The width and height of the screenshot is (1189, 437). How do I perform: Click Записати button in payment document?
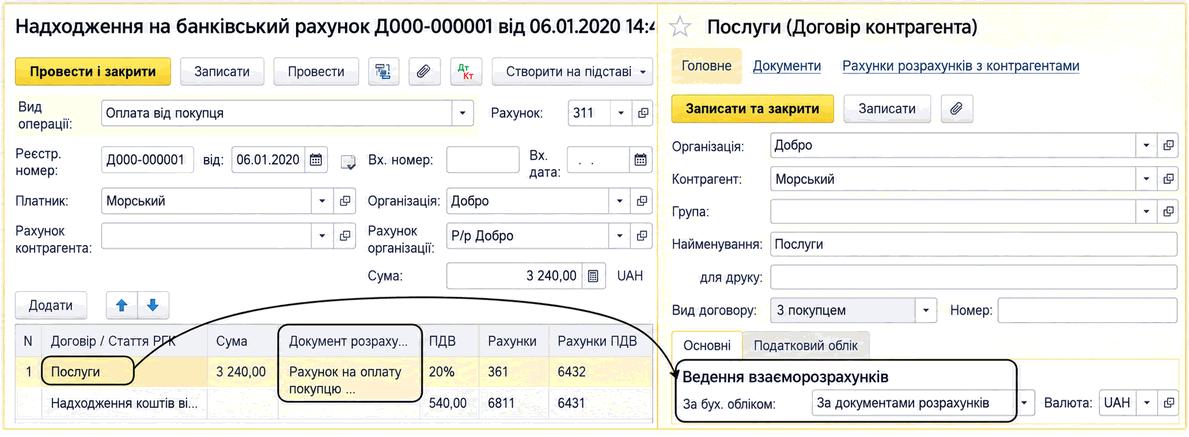[222, 71]
